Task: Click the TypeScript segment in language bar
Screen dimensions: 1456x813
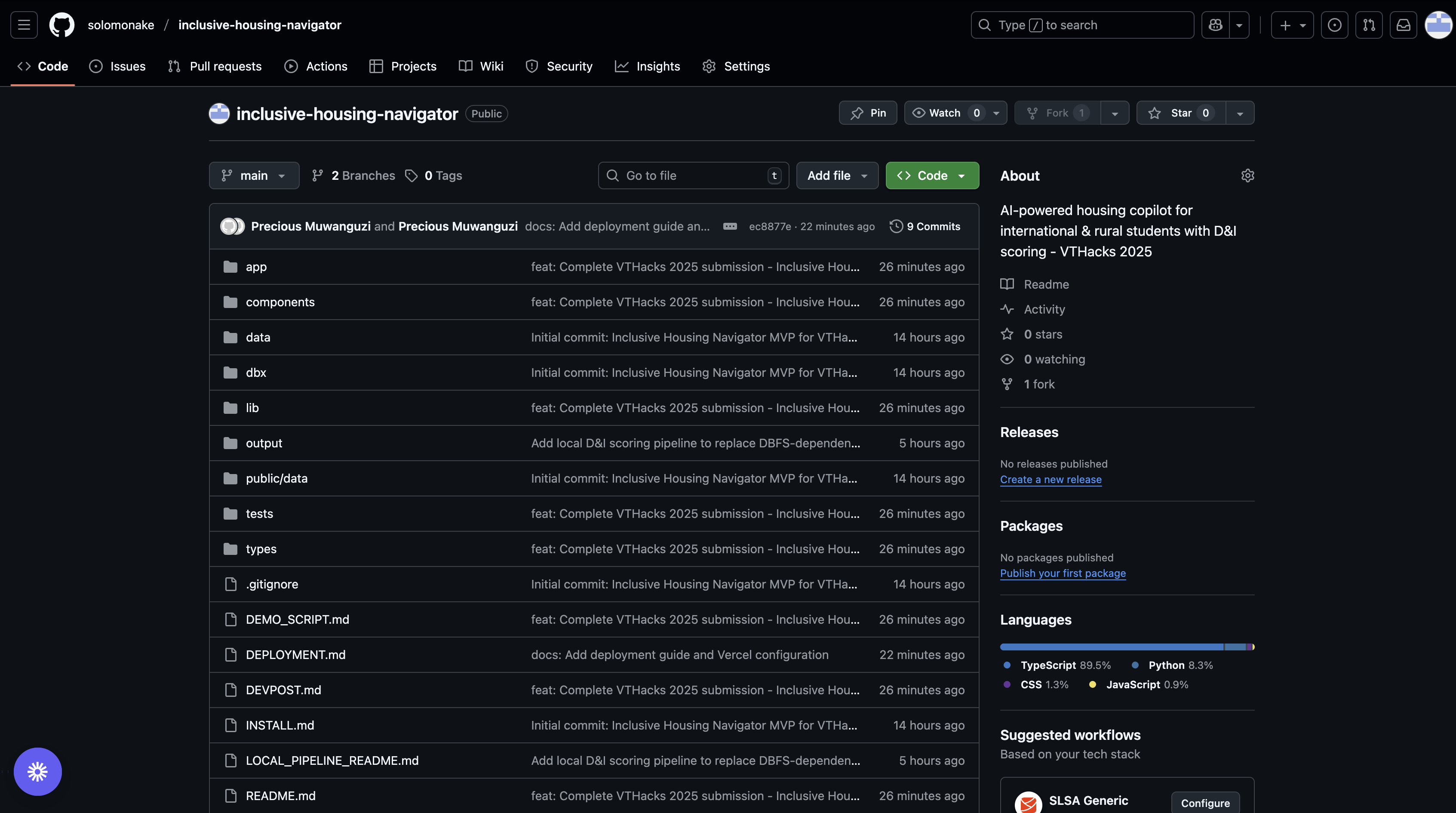Action: 1111,647
